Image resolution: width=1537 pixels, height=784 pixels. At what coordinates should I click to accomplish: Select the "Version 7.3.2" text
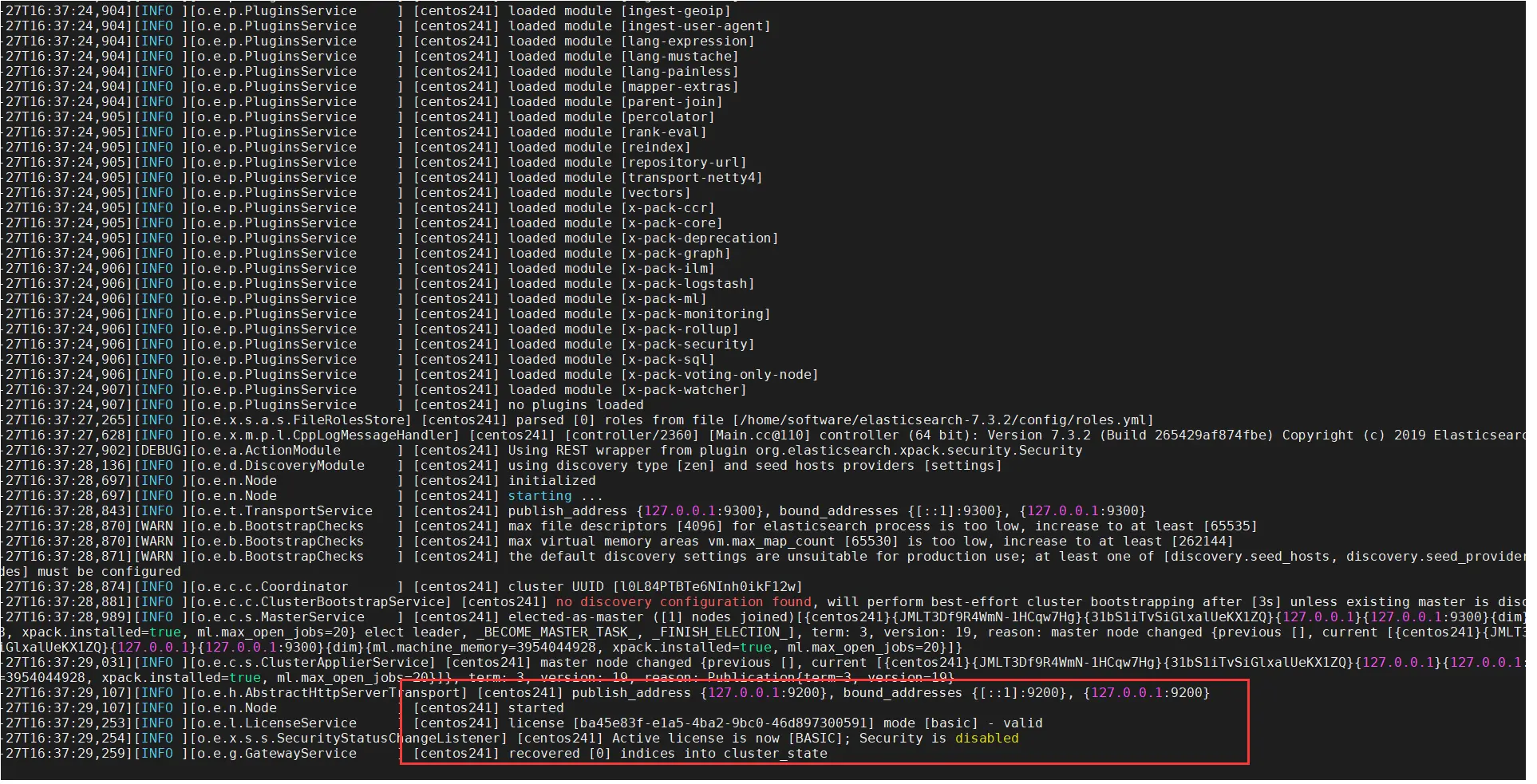click(x=1039, y=435)
